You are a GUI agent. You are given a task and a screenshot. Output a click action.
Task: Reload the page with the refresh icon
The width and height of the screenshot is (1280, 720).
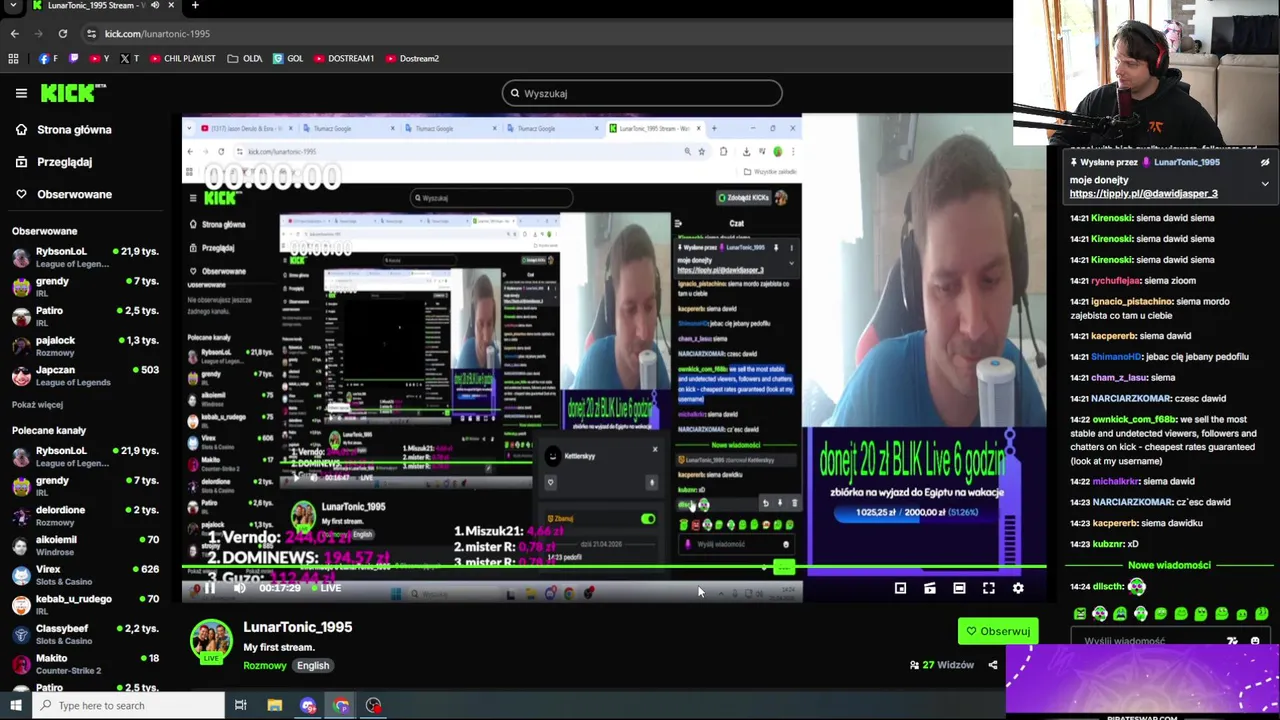coord(62,33)
